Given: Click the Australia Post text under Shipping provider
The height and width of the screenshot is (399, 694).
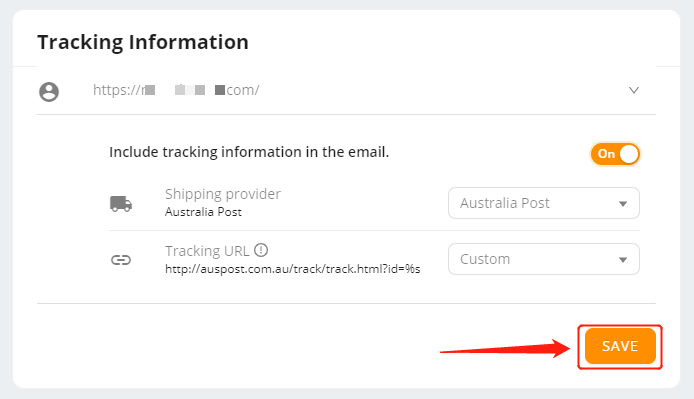Looking at the screenshot, I should (x=203, y=212).
